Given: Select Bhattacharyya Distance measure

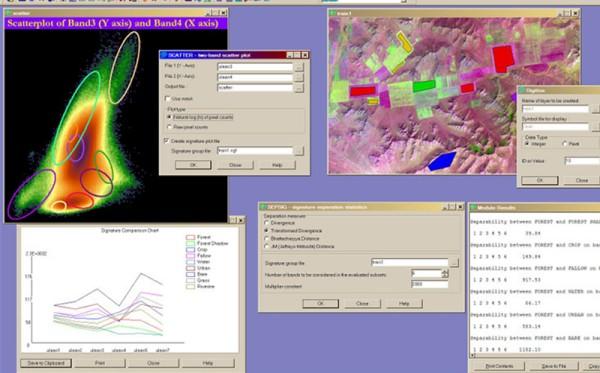Looking at the screenshot, I should 267,238.
